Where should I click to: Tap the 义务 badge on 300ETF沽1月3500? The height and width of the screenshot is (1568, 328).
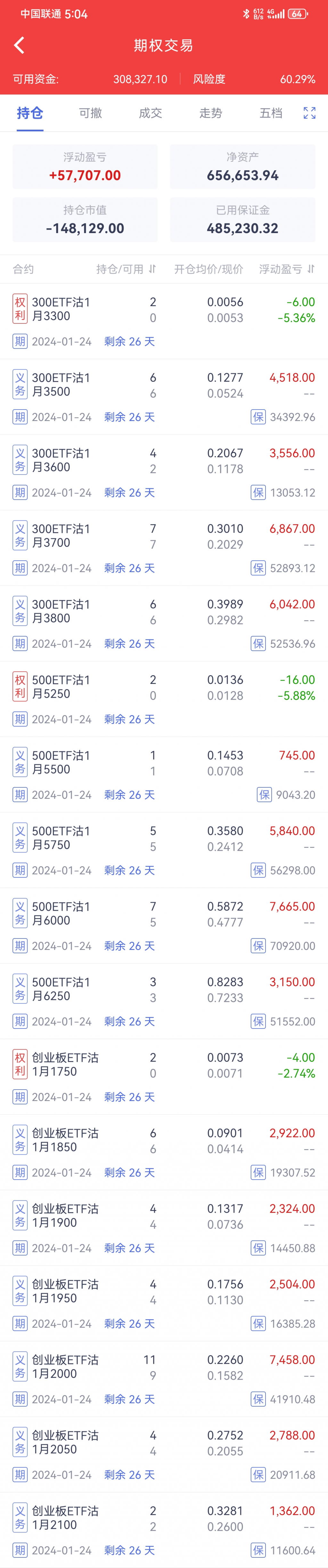click(20, 384)
